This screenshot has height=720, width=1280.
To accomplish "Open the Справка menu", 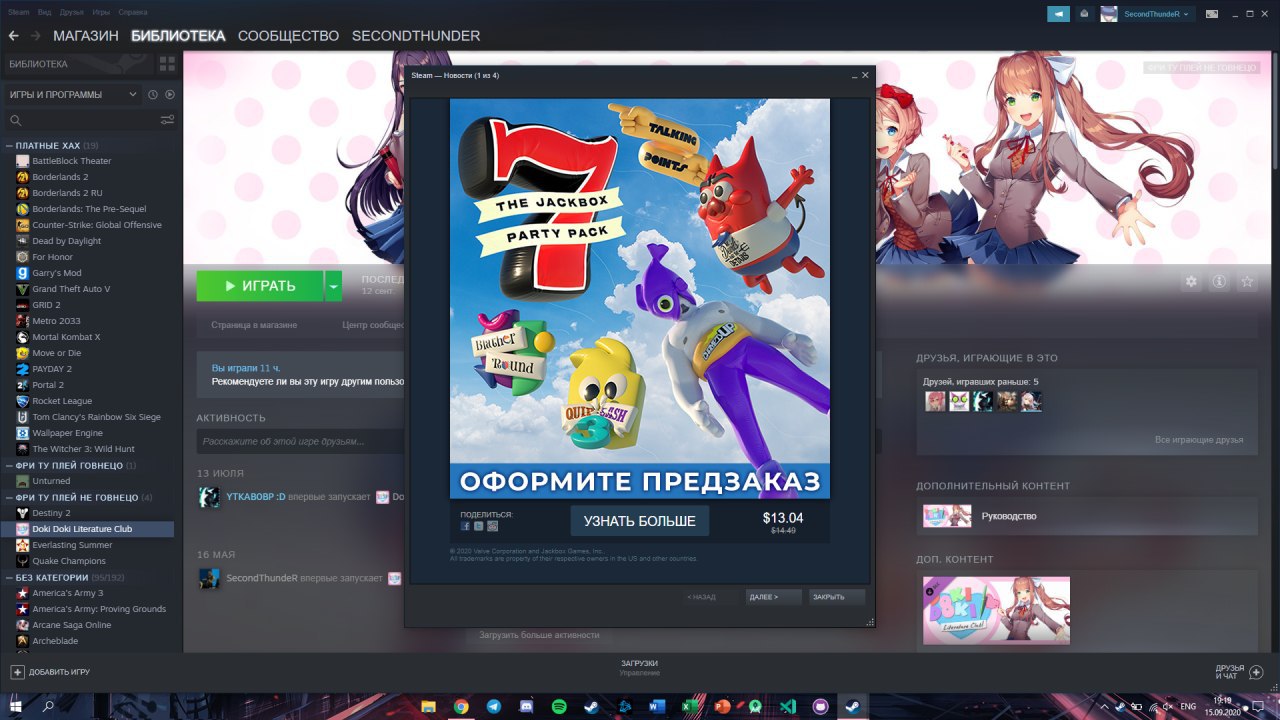I will pyautogui.click(x=133, y=12).
